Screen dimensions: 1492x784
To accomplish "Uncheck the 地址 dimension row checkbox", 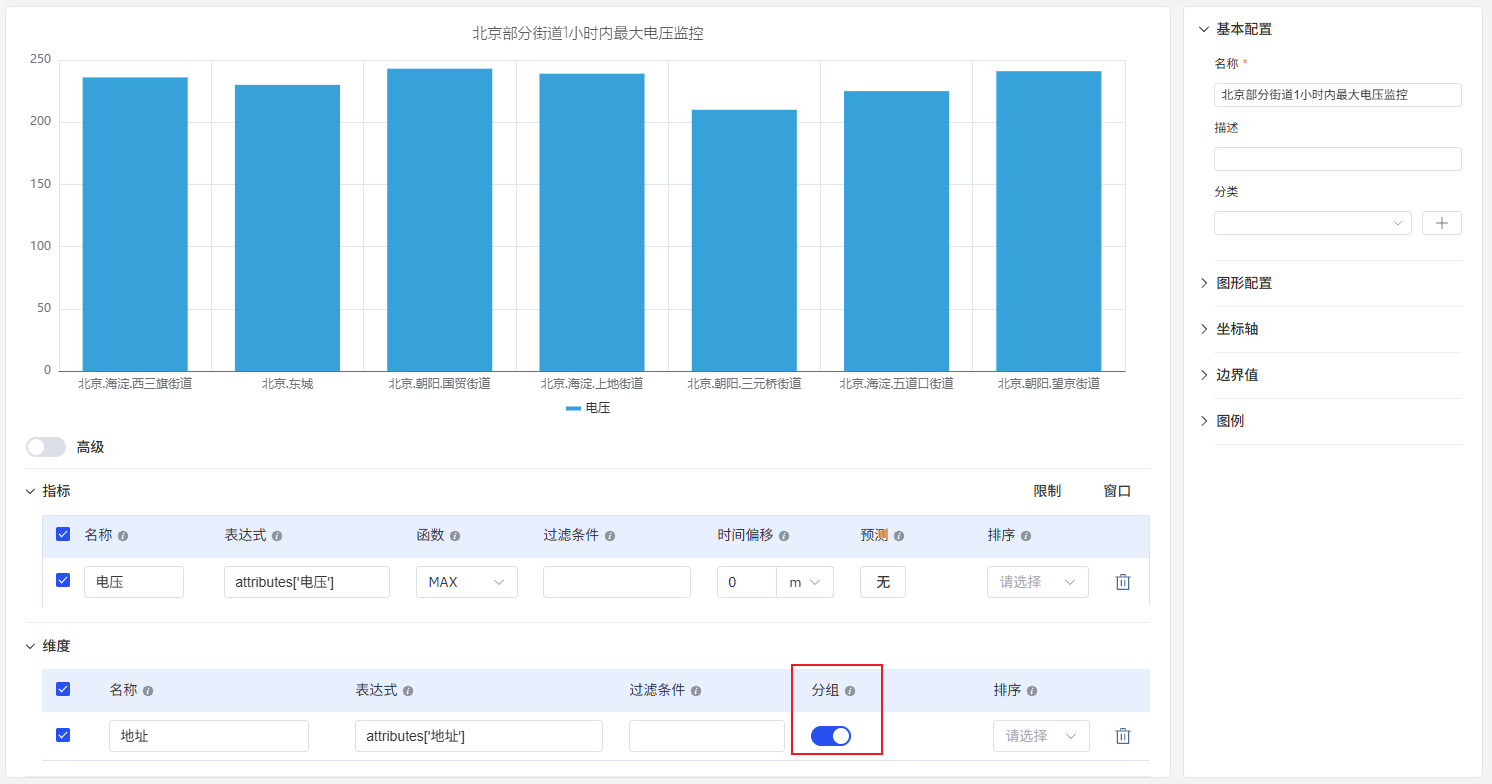I will 63,735.
